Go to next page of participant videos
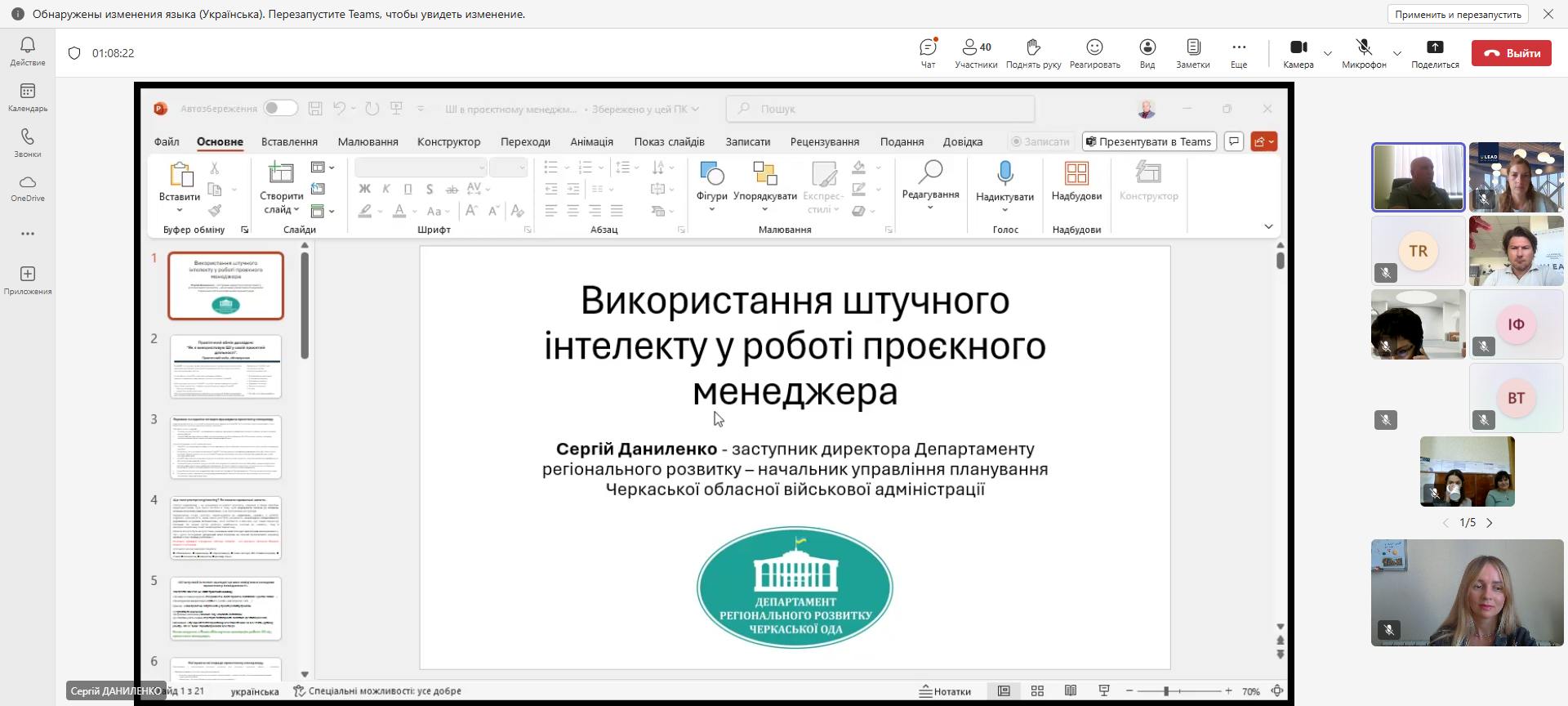Viewport: 1568px width, 706px height. [x=1490, y=523]
